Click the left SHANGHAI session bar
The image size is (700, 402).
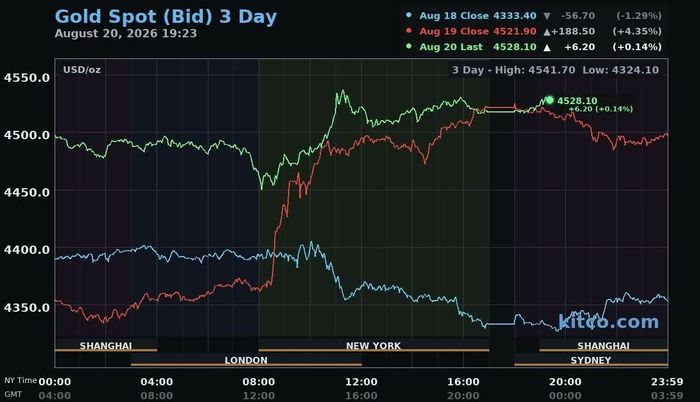click(x=106, y=346)
